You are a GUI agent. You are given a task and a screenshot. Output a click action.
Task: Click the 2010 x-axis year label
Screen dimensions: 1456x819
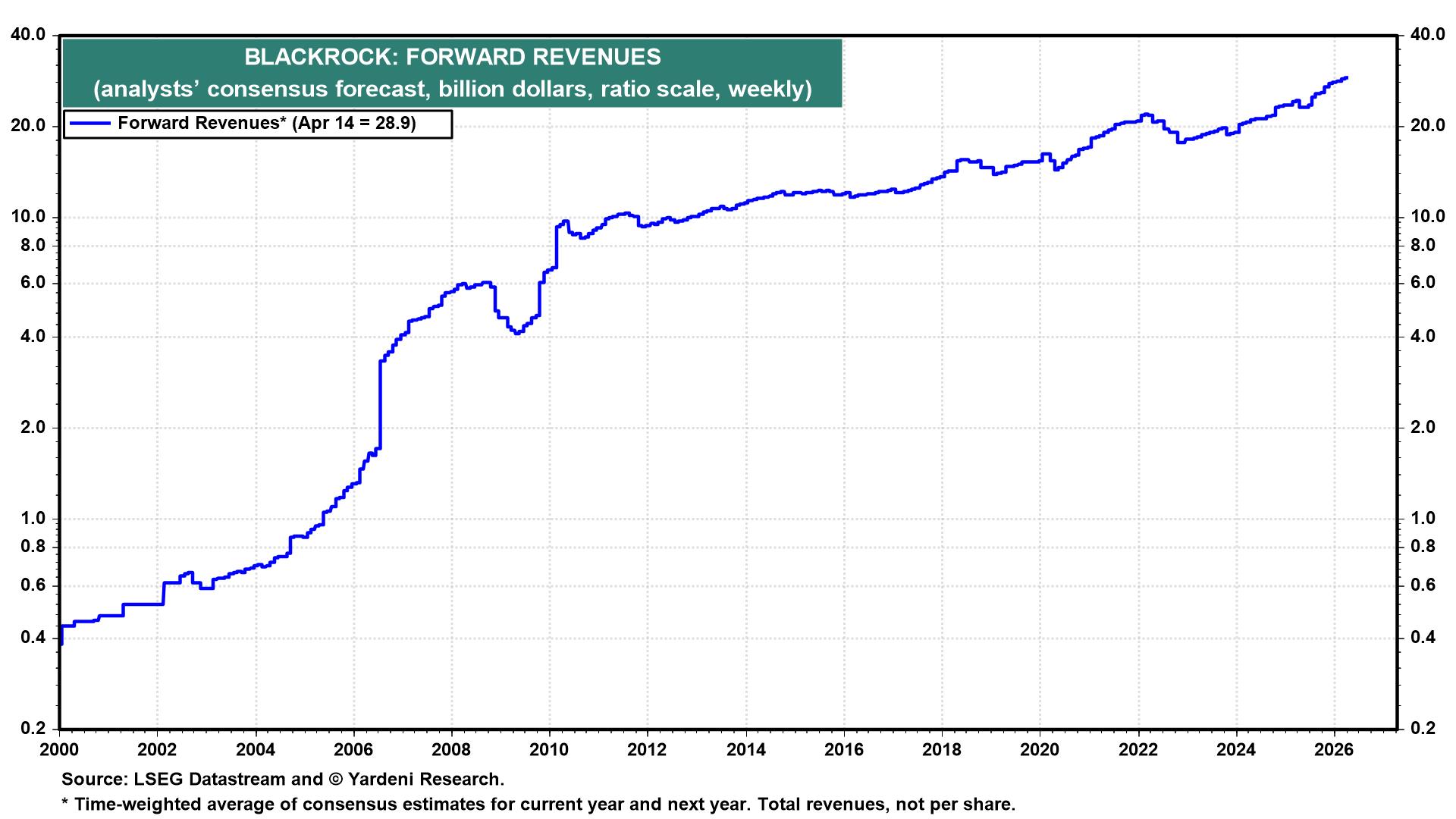pos(549,750)
